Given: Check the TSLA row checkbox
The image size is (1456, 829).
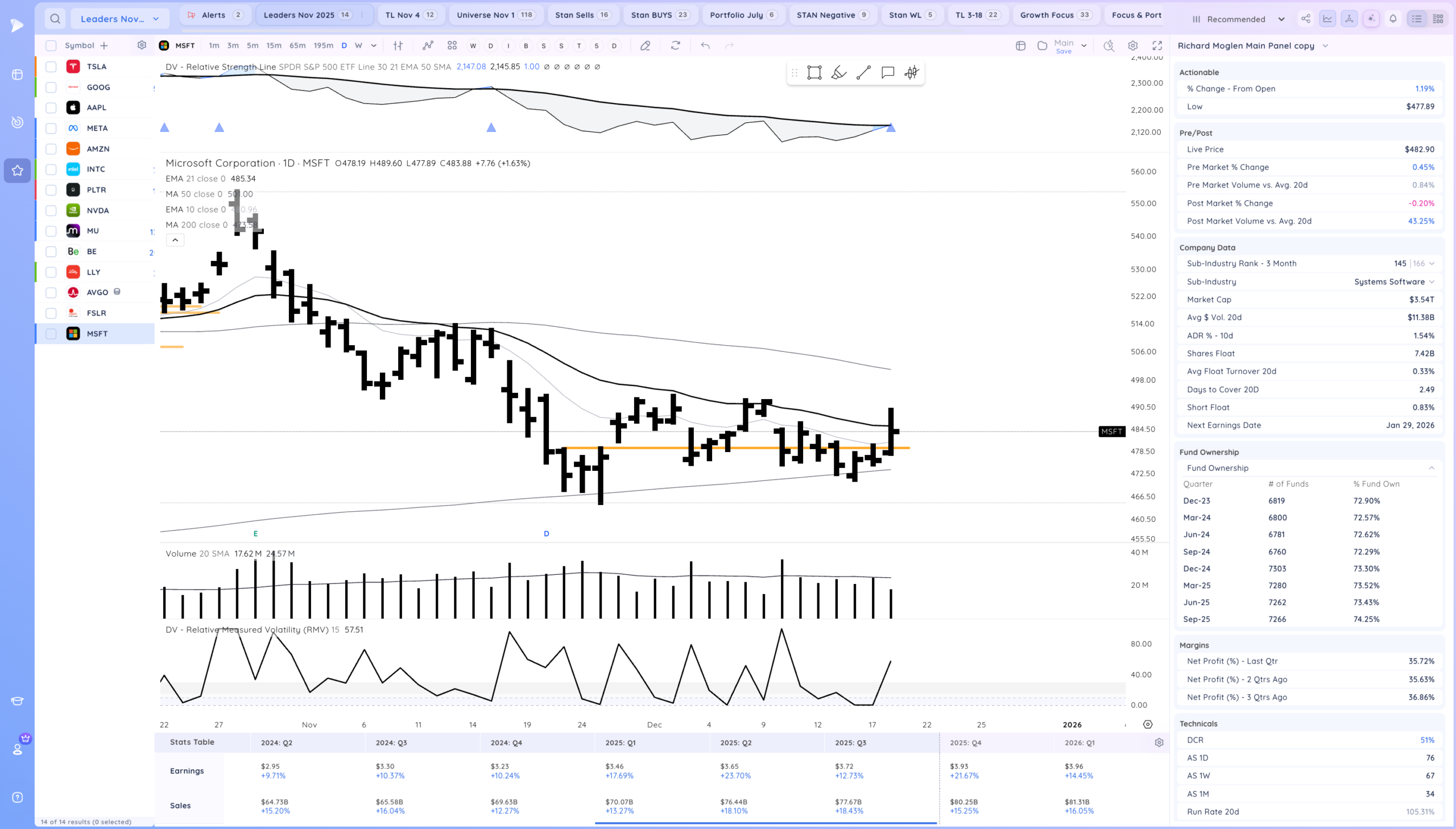Looking at the screenshot, I should point(51,67).
